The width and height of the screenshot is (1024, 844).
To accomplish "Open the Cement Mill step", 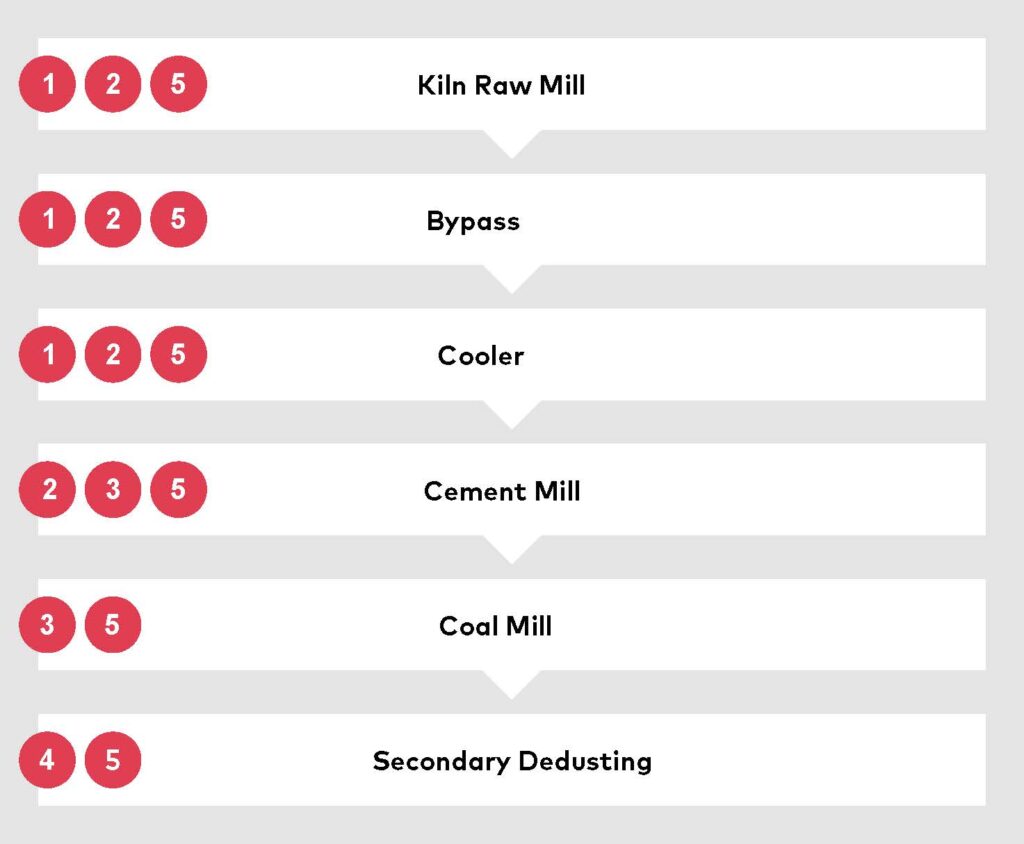I will (x=502, y=491).
